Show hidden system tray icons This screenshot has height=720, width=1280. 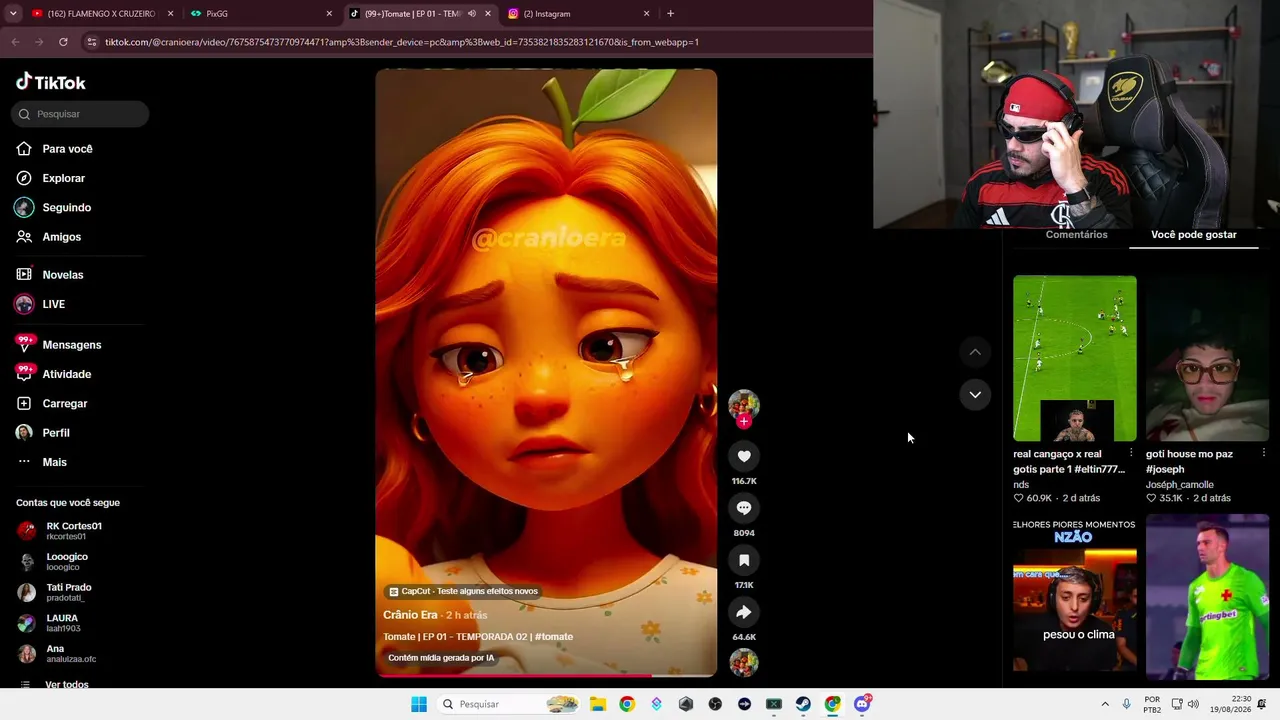pyautogui.click(x=1105, y=704)
